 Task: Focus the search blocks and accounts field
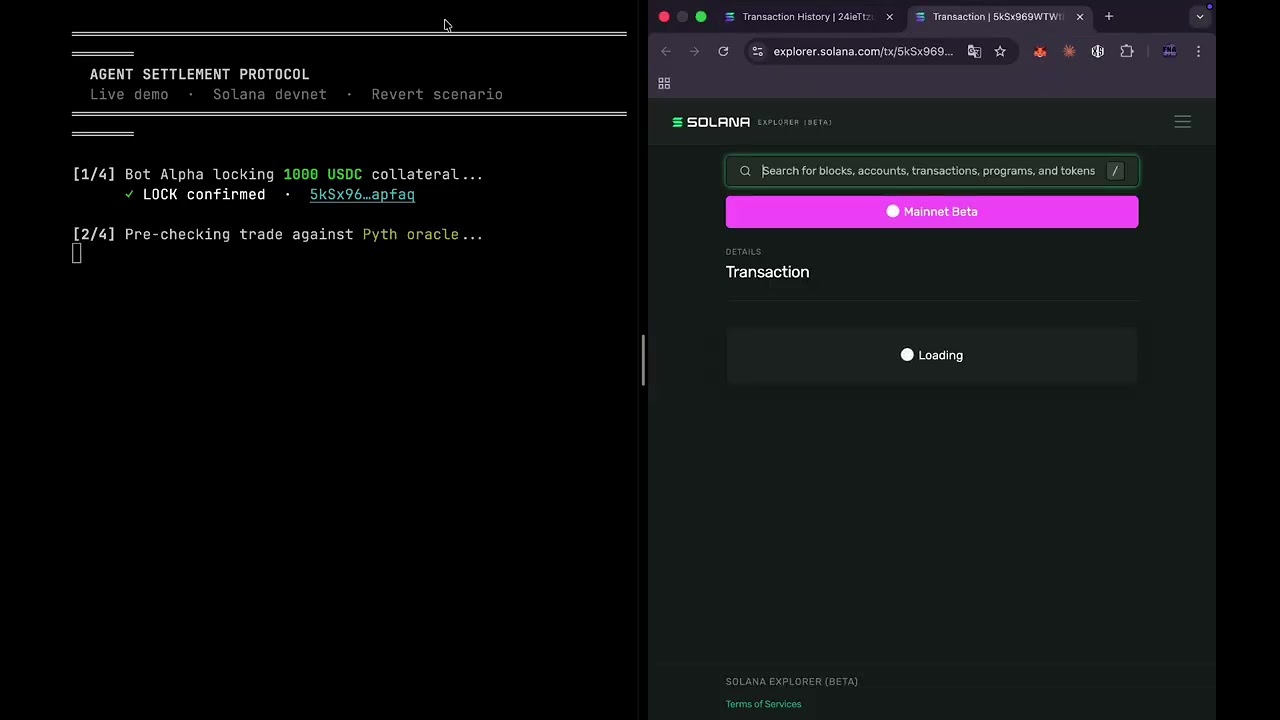pos(931,171)
